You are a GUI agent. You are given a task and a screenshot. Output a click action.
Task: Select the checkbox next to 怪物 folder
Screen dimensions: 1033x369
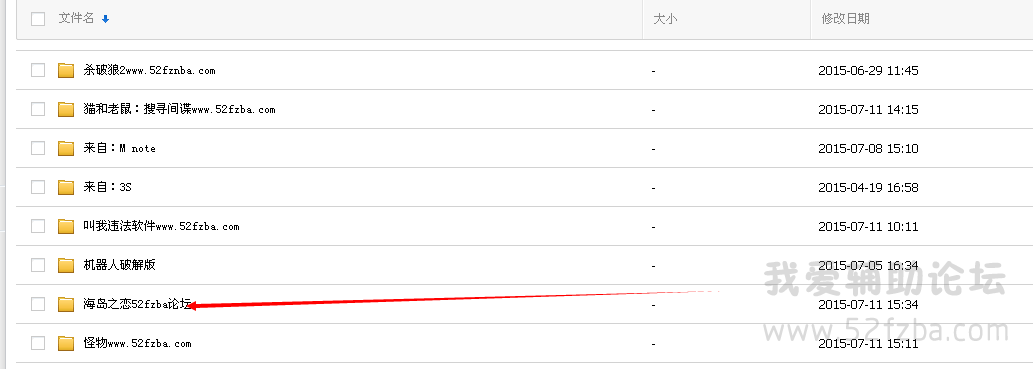pos(38,343)
